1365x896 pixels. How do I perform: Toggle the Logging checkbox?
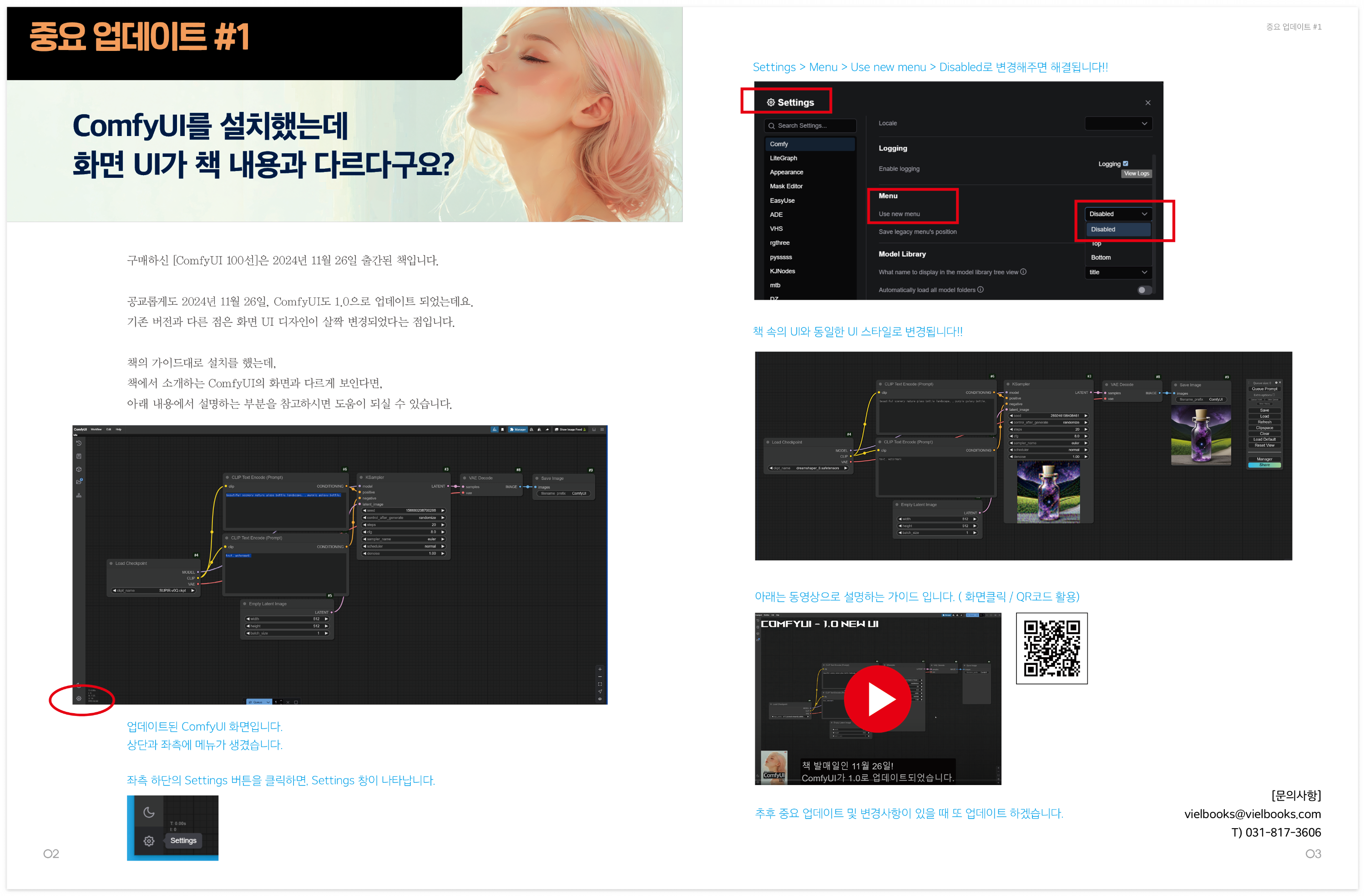pos(1125,163)
